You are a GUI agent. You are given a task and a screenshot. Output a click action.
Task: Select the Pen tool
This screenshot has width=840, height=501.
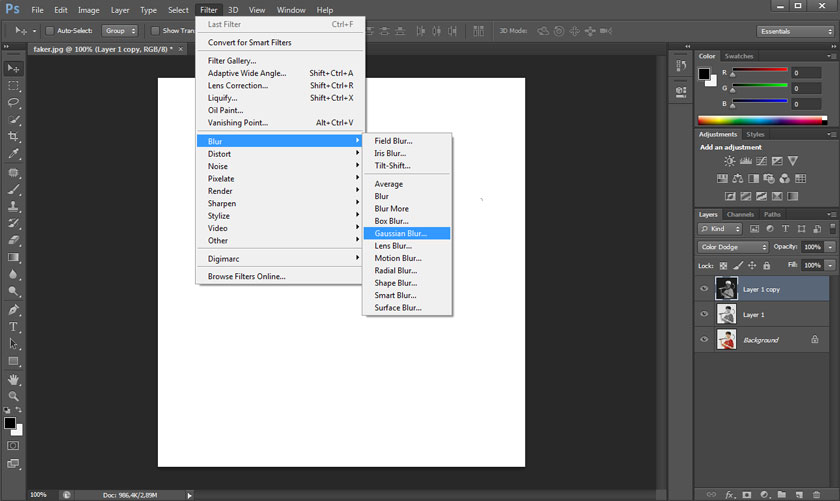(x=13, y=310)
